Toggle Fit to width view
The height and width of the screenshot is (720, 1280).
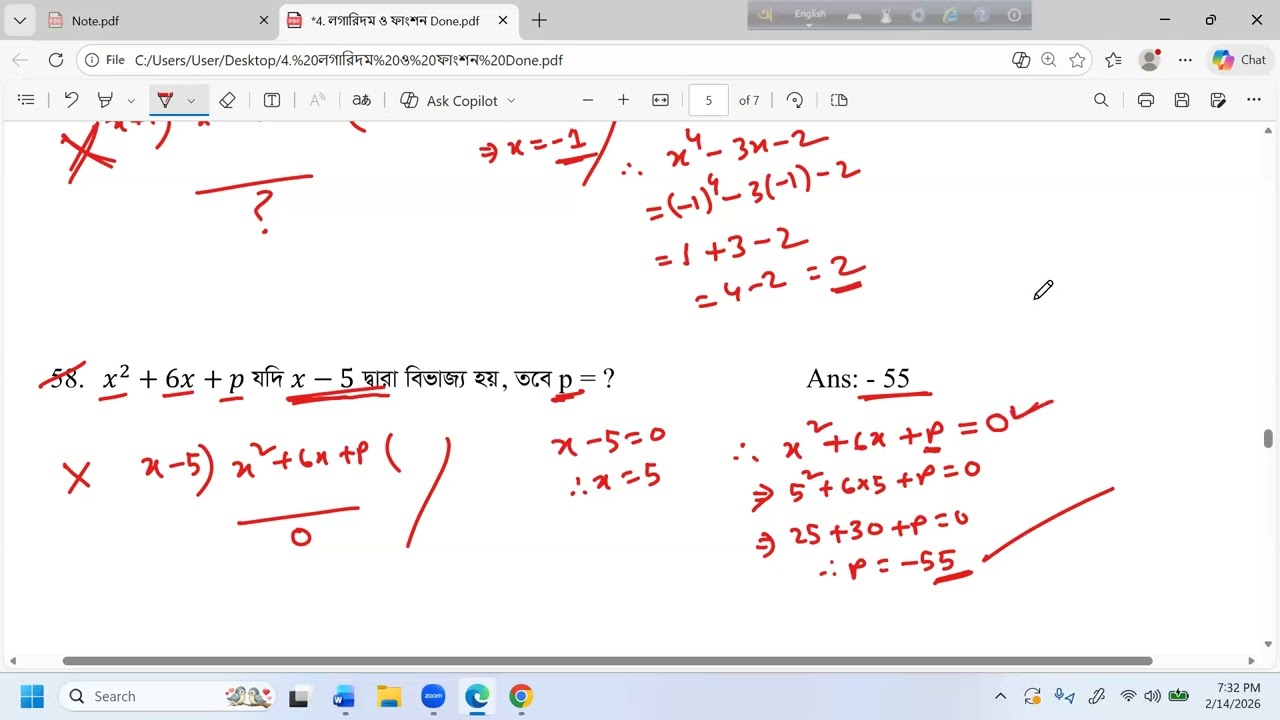[660, 100]
